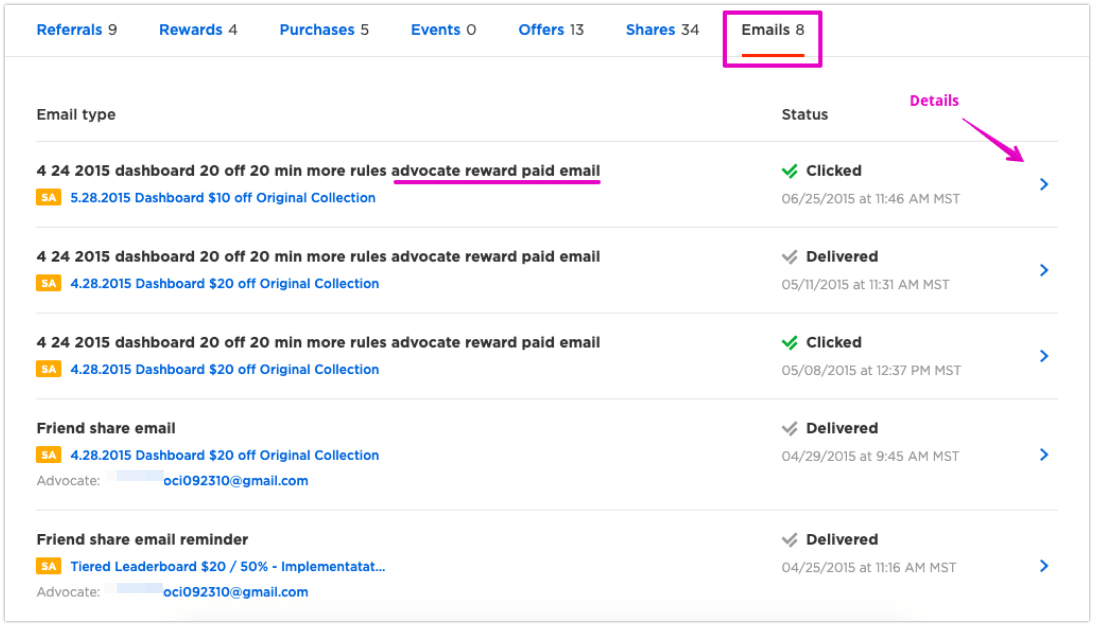
Task: Click green Clicked checkmark dated 06/25/2015
Action: coord(789,171)
